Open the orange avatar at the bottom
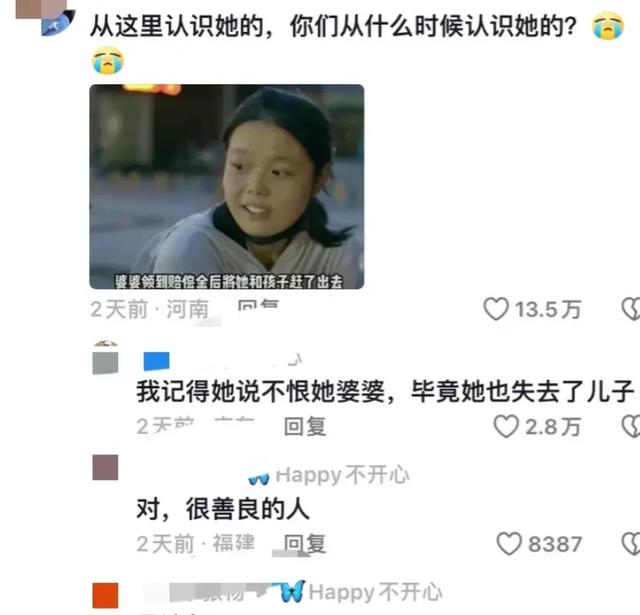Viewport: 640px width, 615px height. click(105, 595)
